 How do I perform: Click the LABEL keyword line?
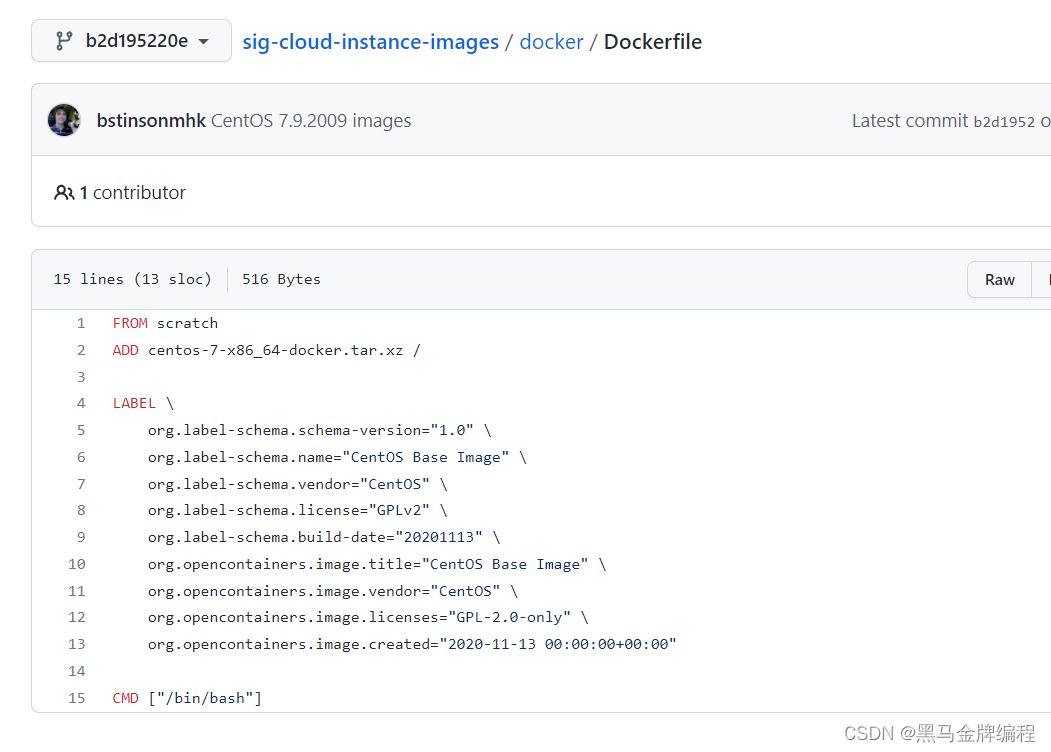tap(143, 403)
